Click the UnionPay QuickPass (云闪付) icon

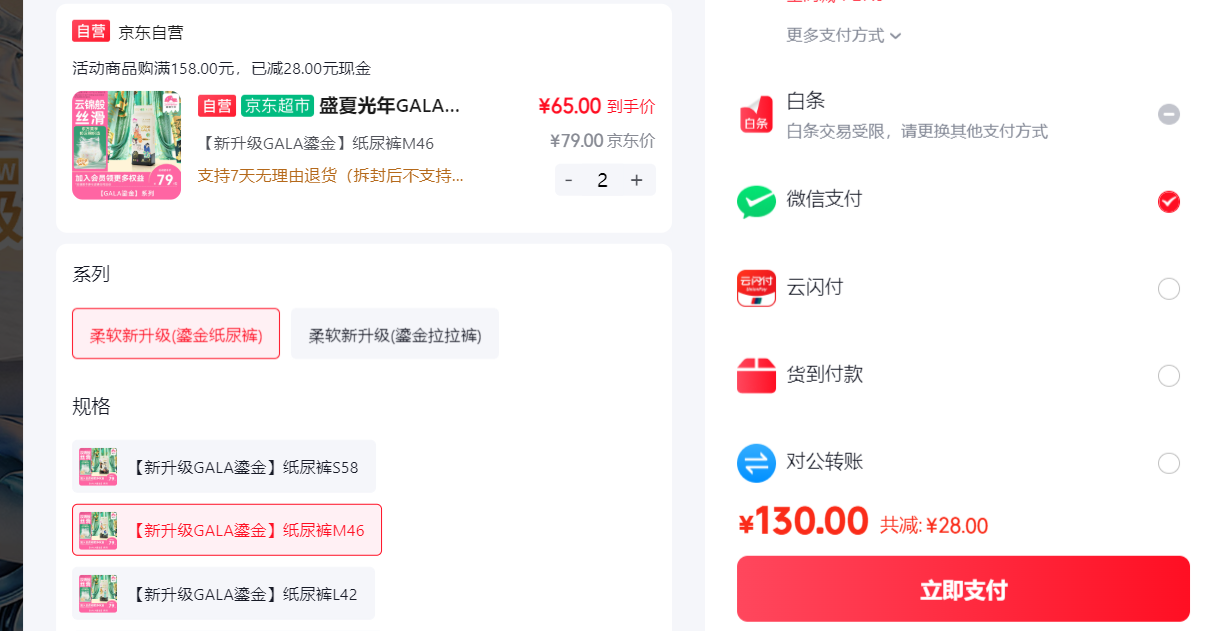(756, 288)
